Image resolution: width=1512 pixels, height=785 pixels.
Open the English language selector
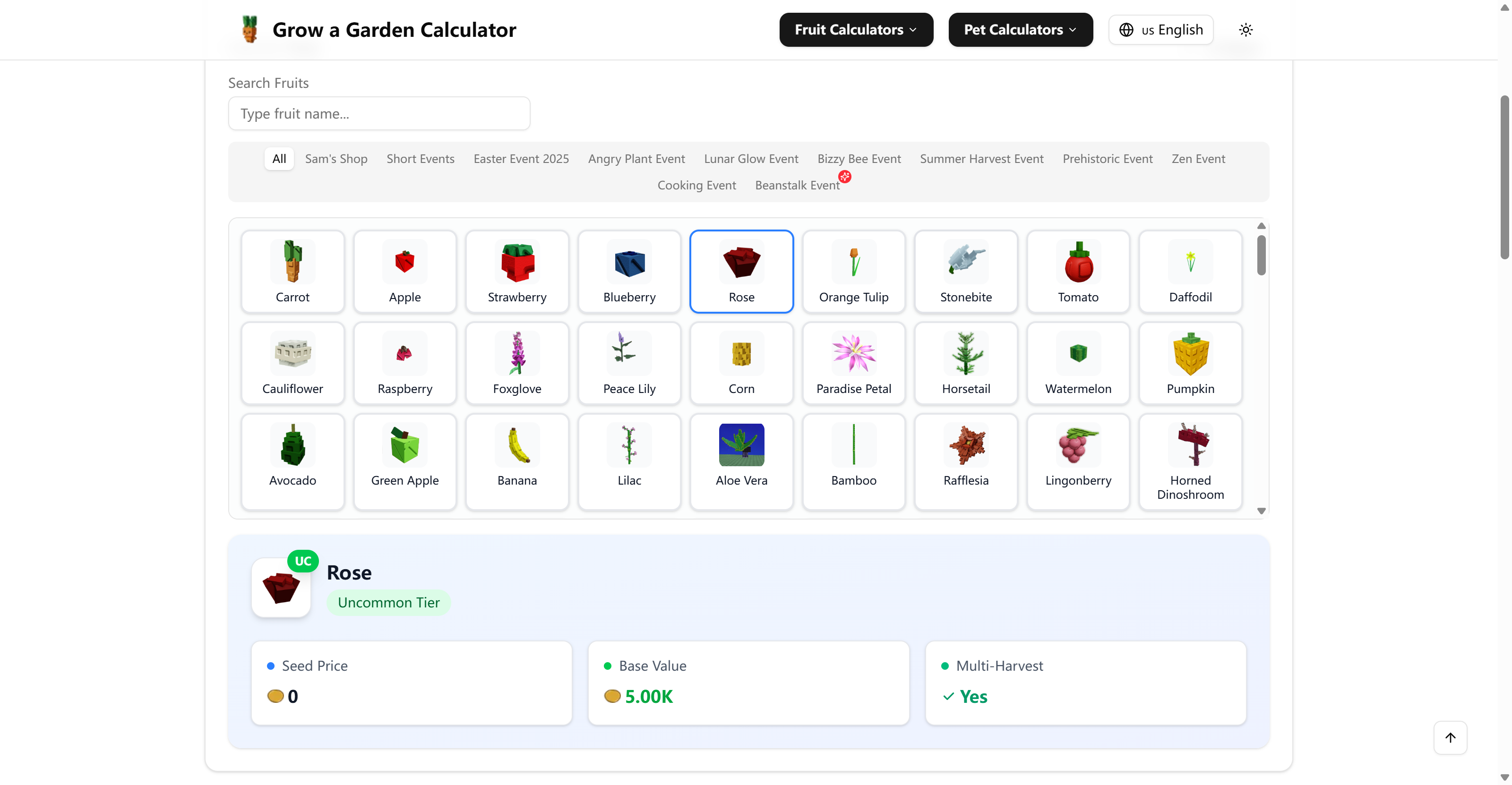1160,29
